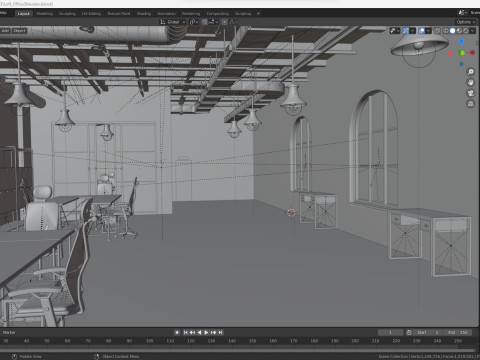Viewport: 480px width, 360px height.
Task: Toggle the show gizmo button
Action: coord(406,31)
